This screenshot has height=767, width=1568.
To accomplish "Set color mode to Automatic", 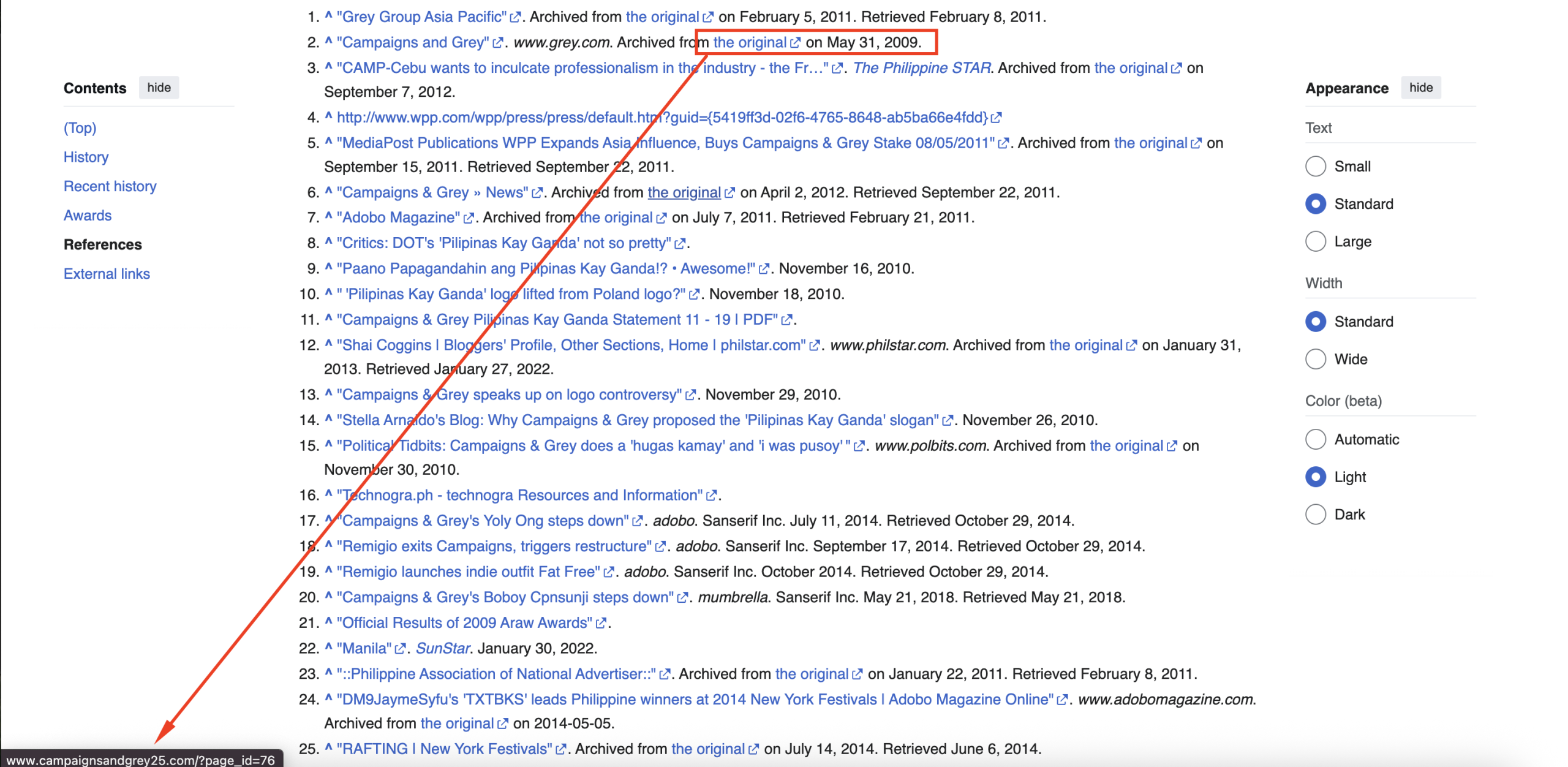I will [1315, 439].
